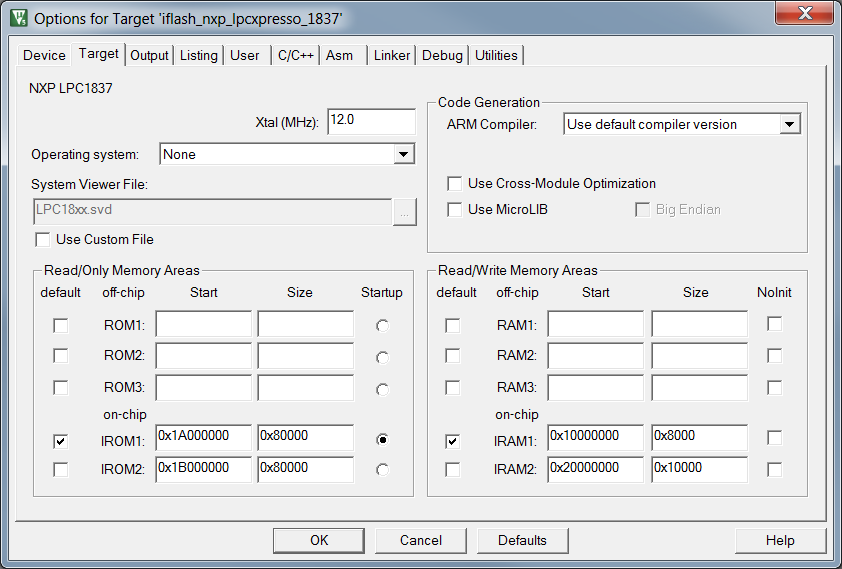The height and width of the screenshot is (569, 842).
Task: Click the IROM1 Start address field
Action: pyautogui.click(x=204, y=437)
